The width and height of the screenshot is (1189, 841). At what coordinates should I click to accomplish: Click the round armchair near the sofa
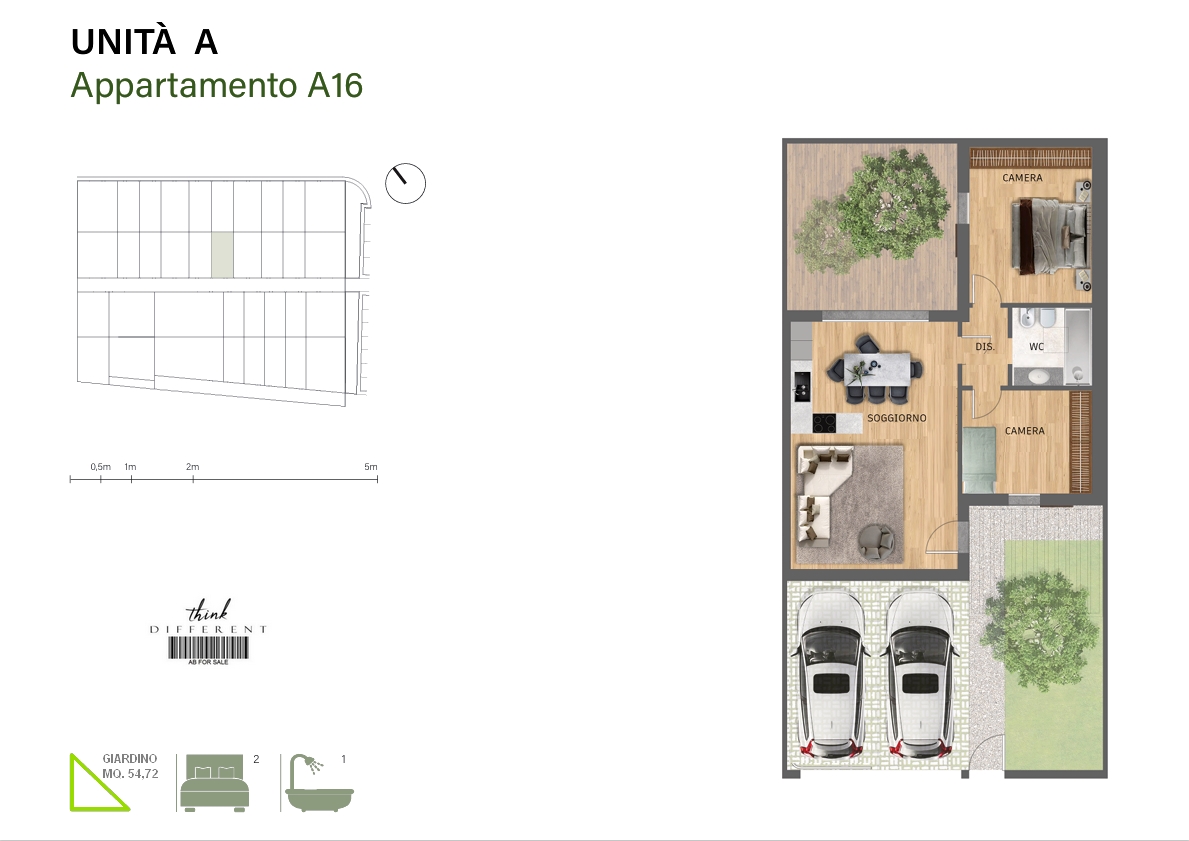pos(878,540)
